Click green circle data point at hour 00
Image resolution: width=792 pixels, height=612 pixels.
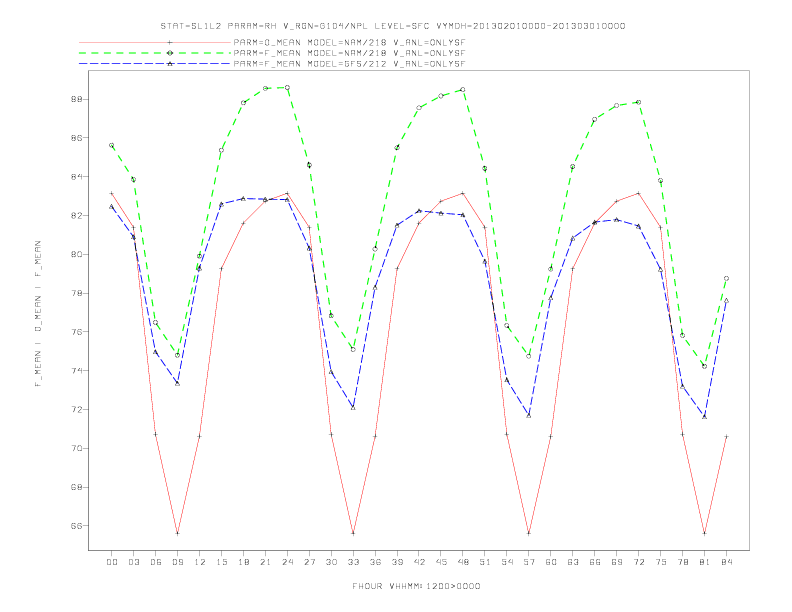click(x=112, y=145)
